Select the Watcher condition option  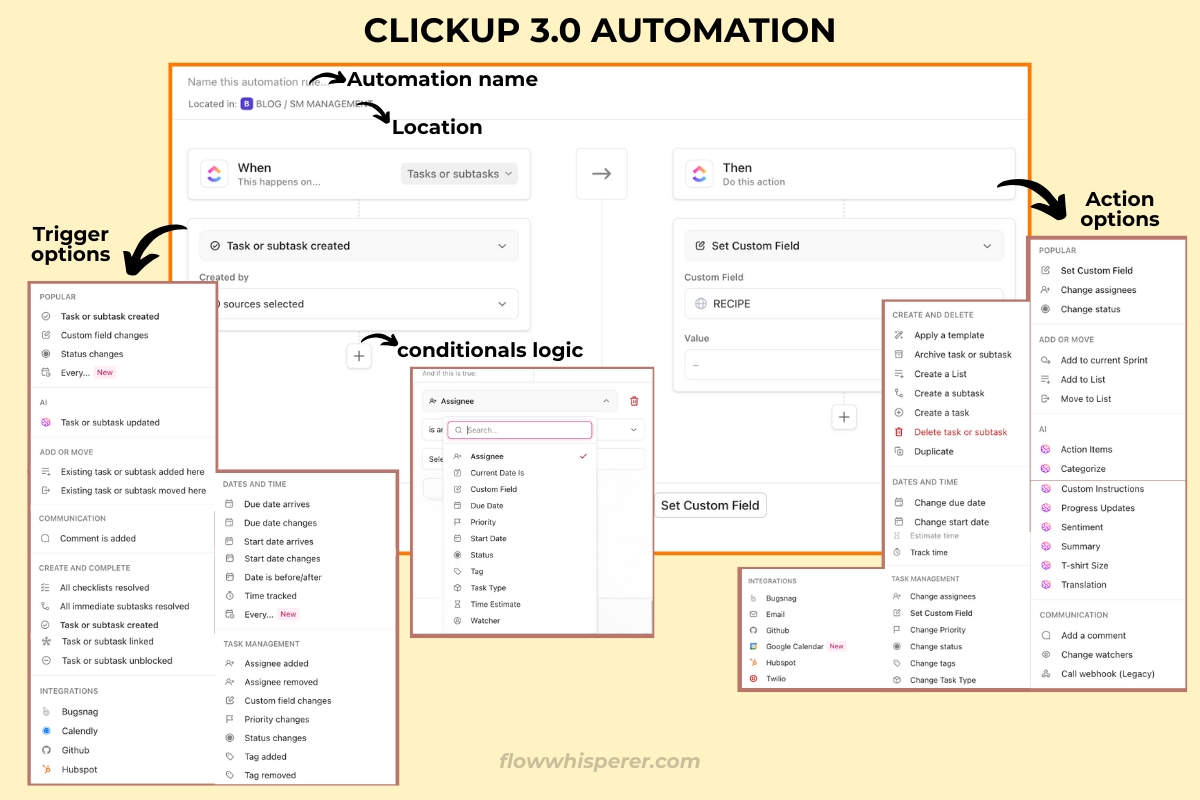point(485,621)
